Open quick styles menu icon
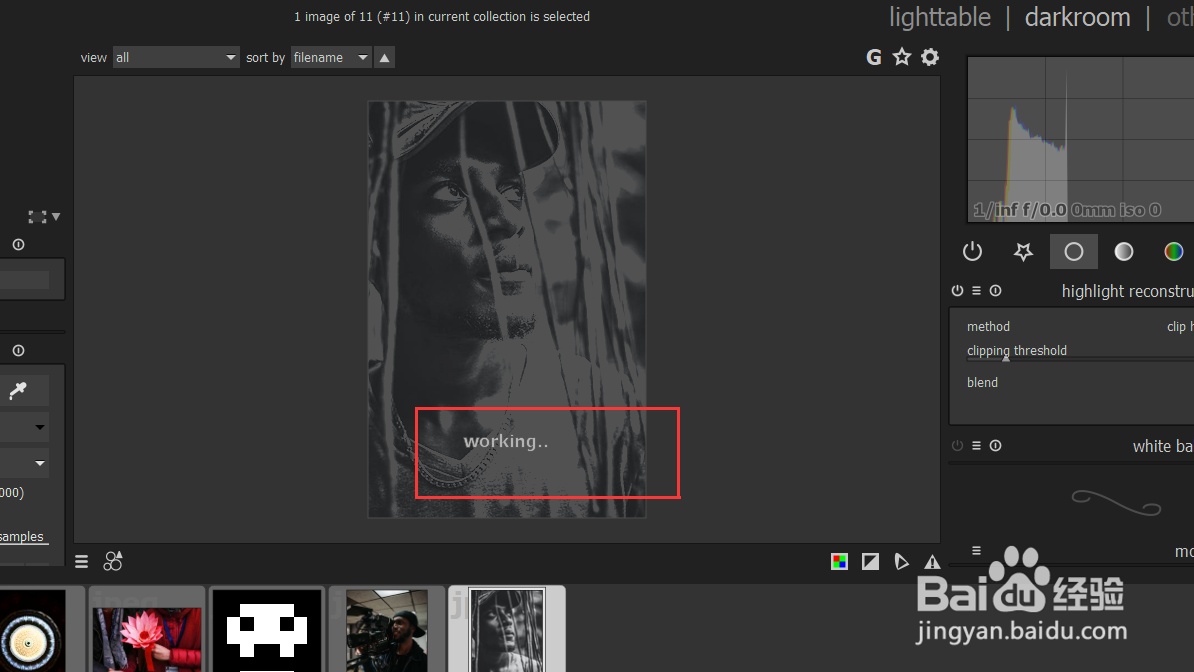Screen dimensions: 1194x672 (113, 562)
